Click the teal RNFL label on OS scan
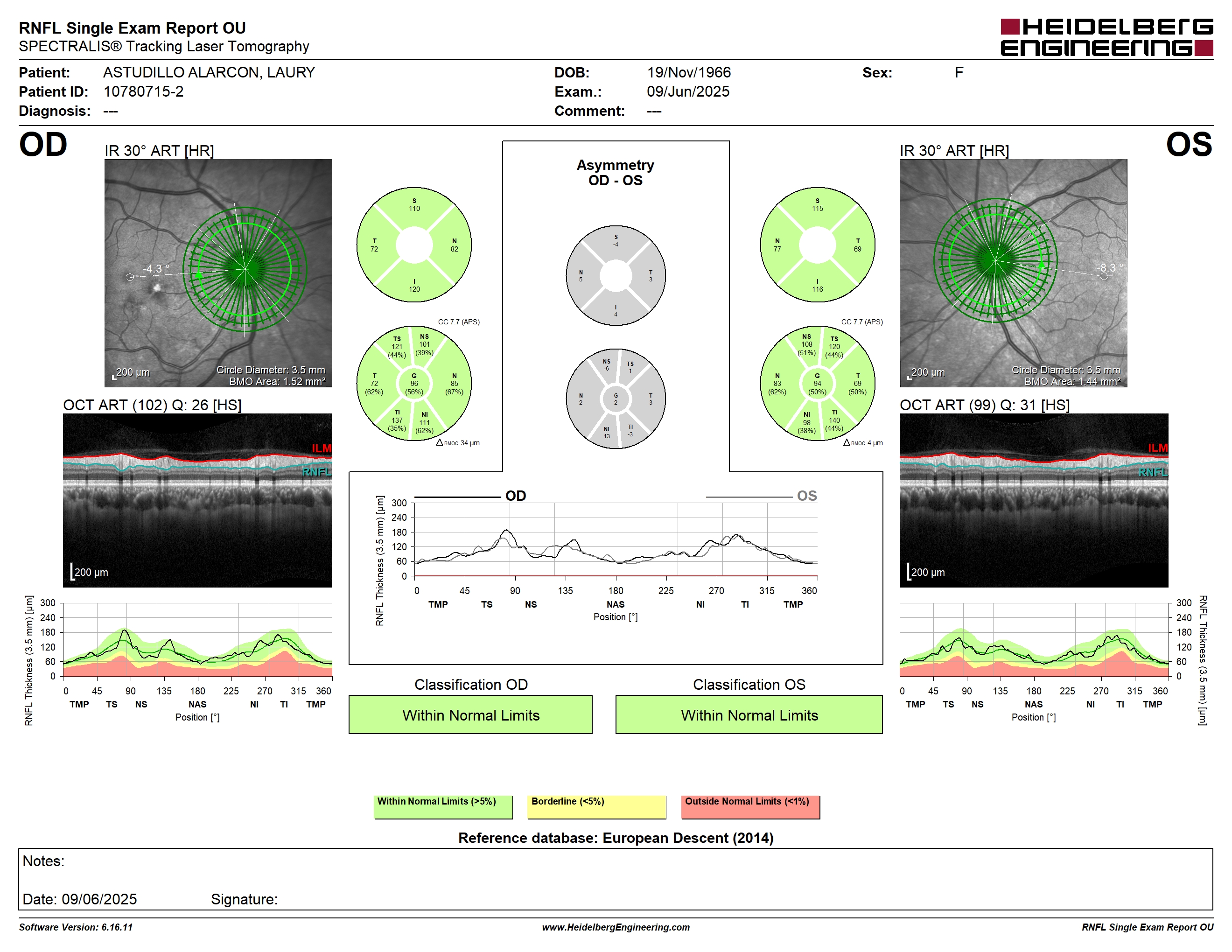The height and width of the screenshot is (952, 1232). pyautogui.click(x=1153, y=472)
